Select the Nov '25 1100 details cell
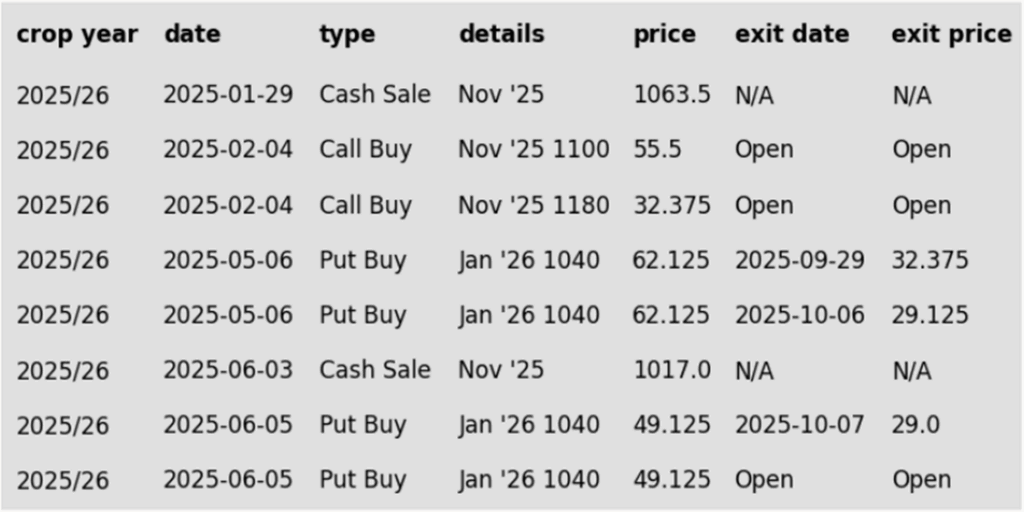1024x512 pixels. [x=533, y=150]
